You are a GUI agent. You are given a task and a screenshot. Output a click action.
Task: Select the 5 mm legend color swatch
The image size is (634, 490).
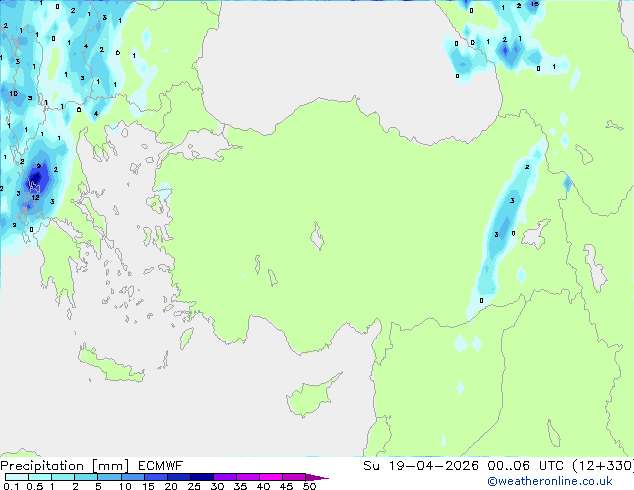point(109,477)
